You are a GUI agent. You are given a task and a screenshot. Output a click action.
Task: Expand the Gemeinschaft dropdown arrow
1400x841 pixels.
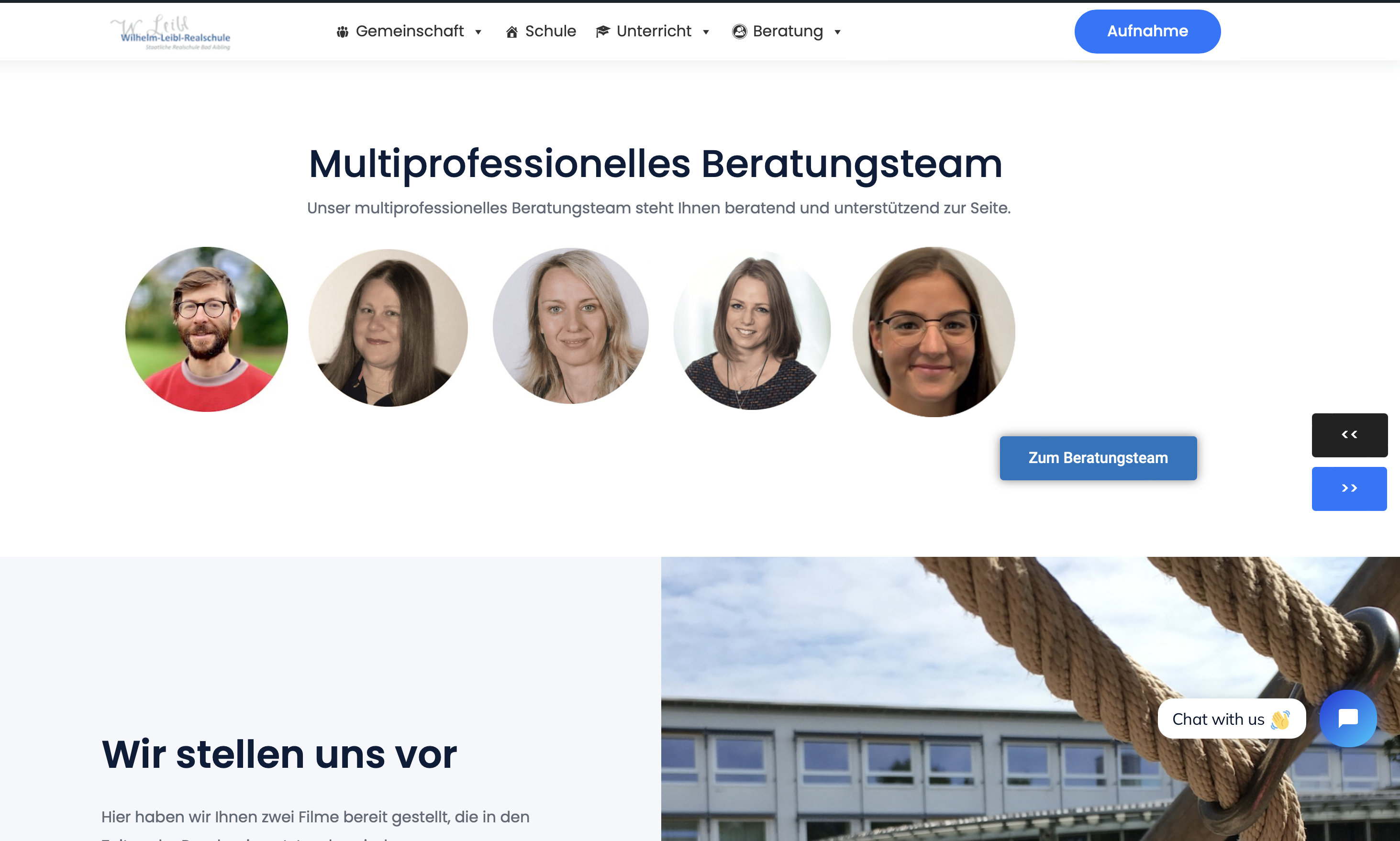(x=478, y=33)
